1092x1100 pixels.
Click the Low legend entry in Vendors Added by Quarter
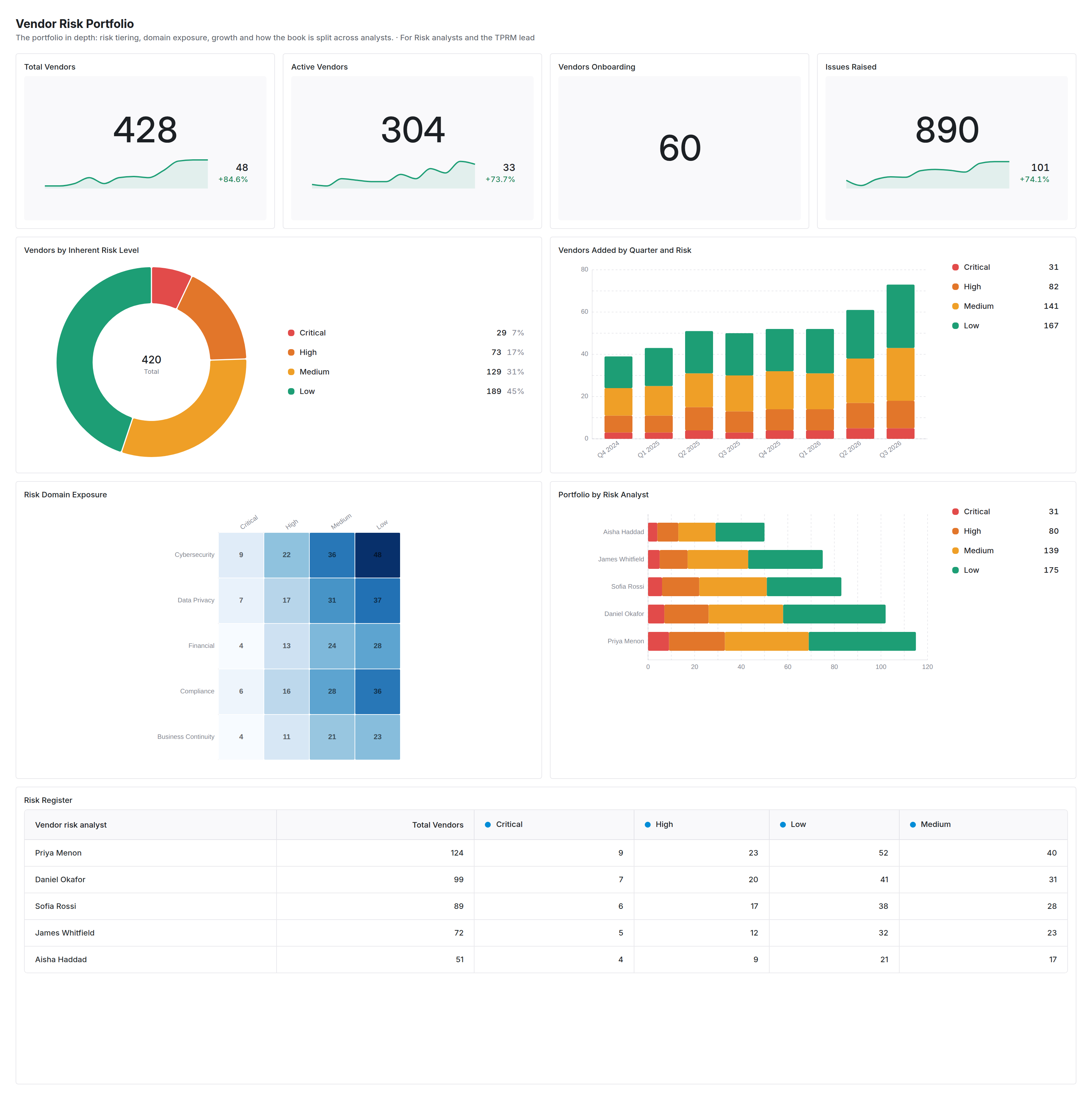(x=1005, y=326)
